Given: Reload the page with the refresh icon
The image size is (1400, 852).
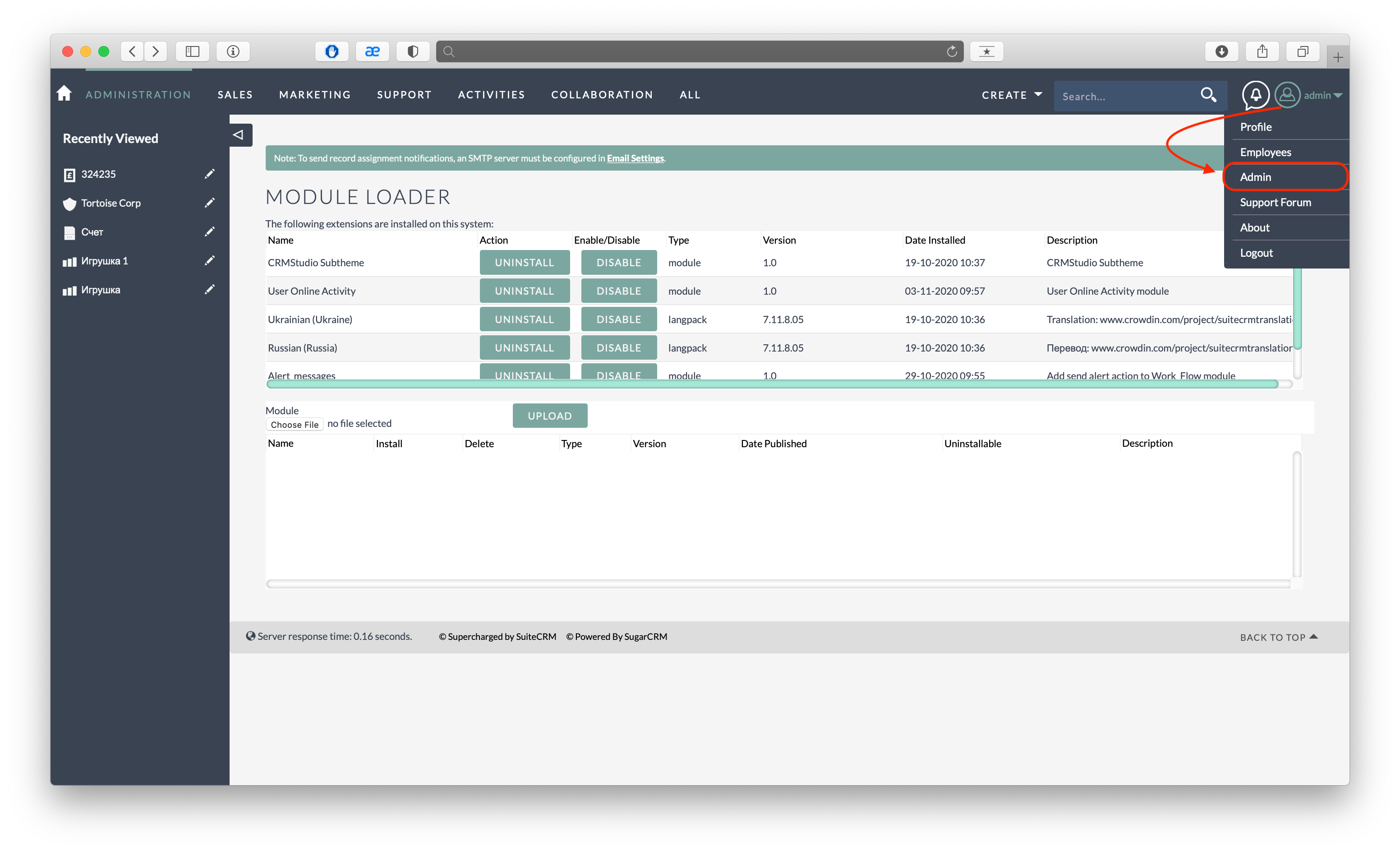Looking at the screenshot, I should [952, 51].
